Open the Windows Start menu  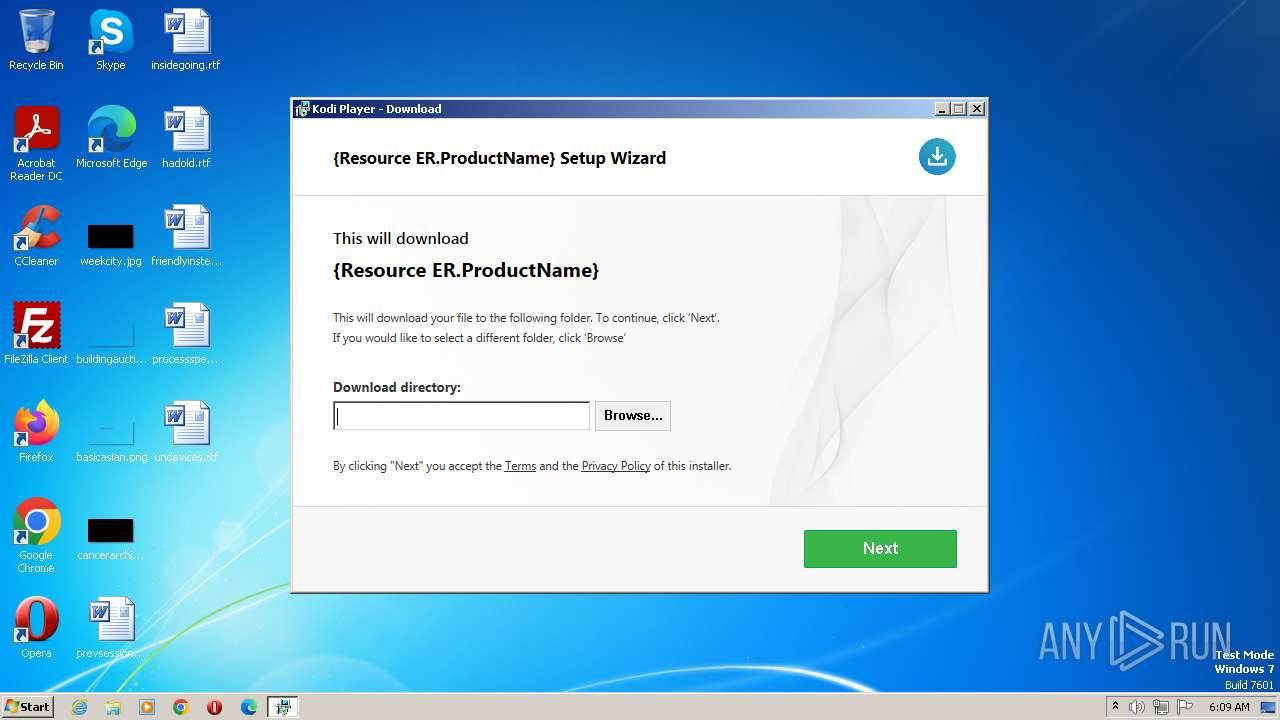point(28,707)
